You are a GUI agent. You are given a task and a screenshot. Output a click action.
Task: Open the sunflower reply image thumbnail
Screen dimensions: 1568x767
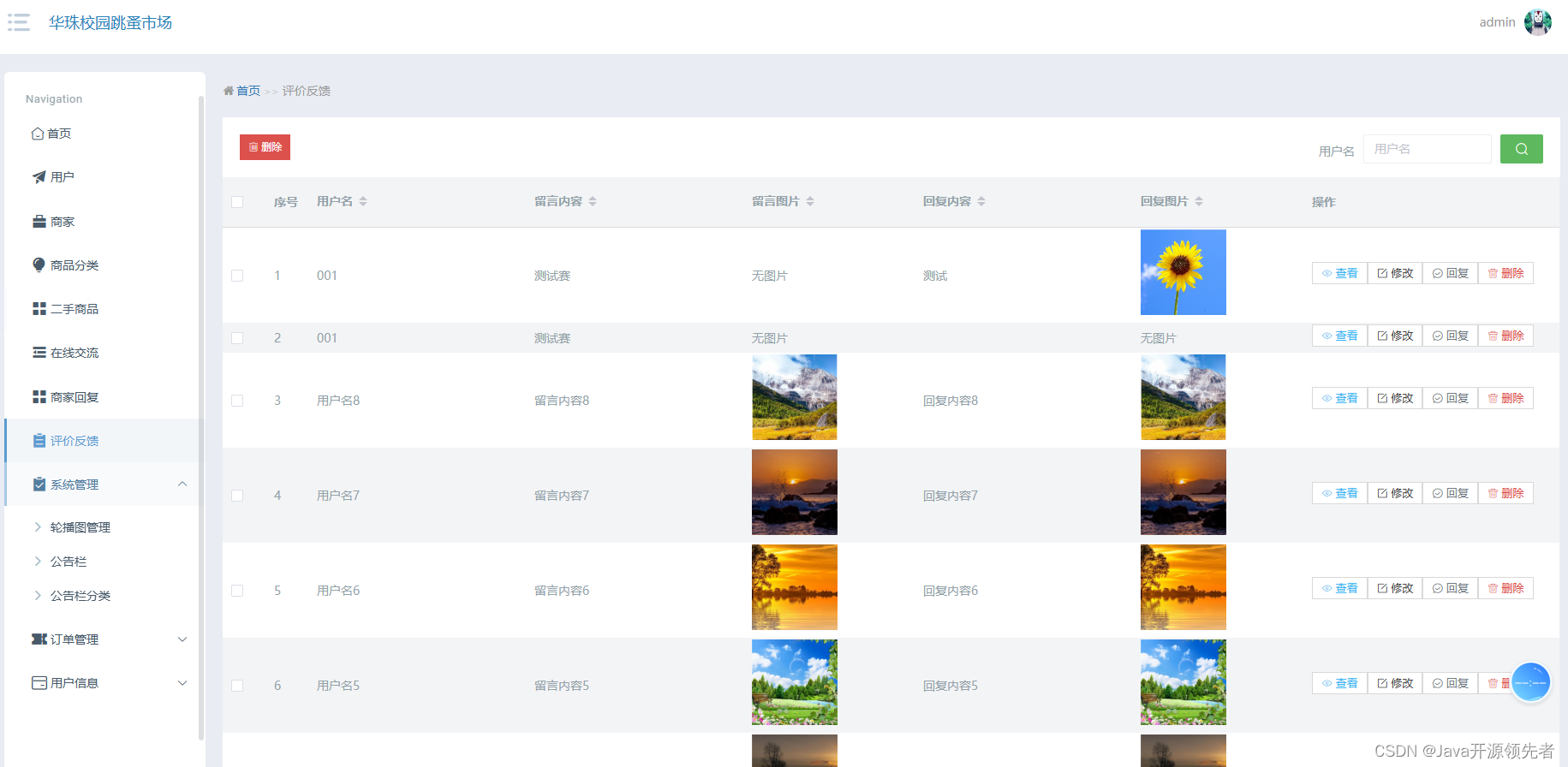pyautogui.click(x=1183, y=272)
